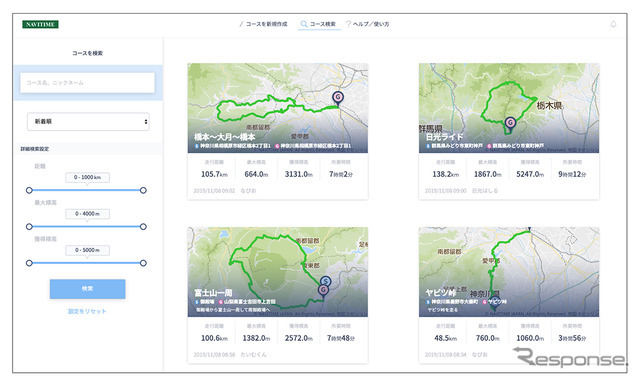
Task: Select the コース検索 tab
Action: pos(319,24)
